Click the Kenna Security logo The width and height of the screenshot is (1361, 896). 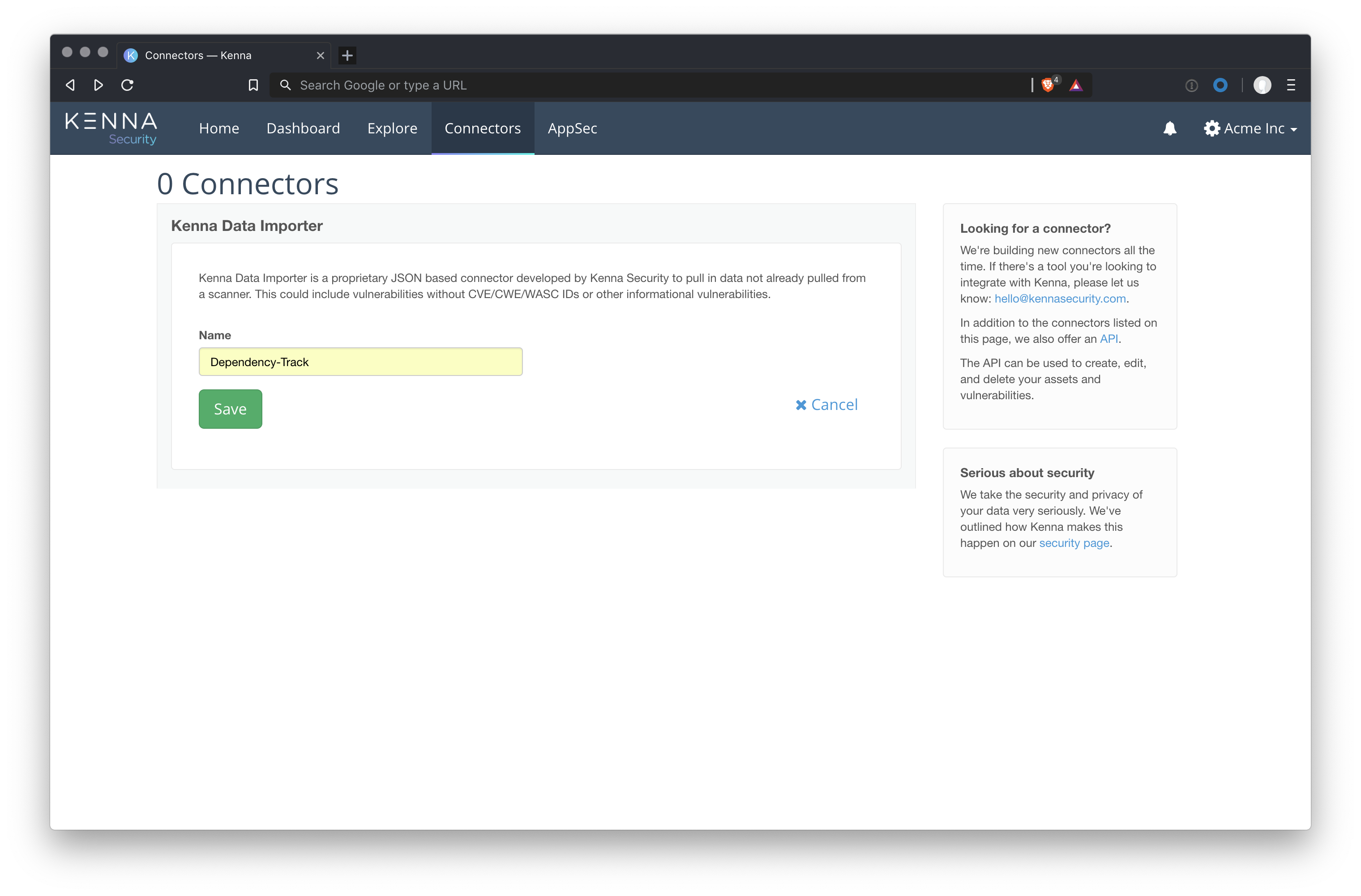(111, 128)
